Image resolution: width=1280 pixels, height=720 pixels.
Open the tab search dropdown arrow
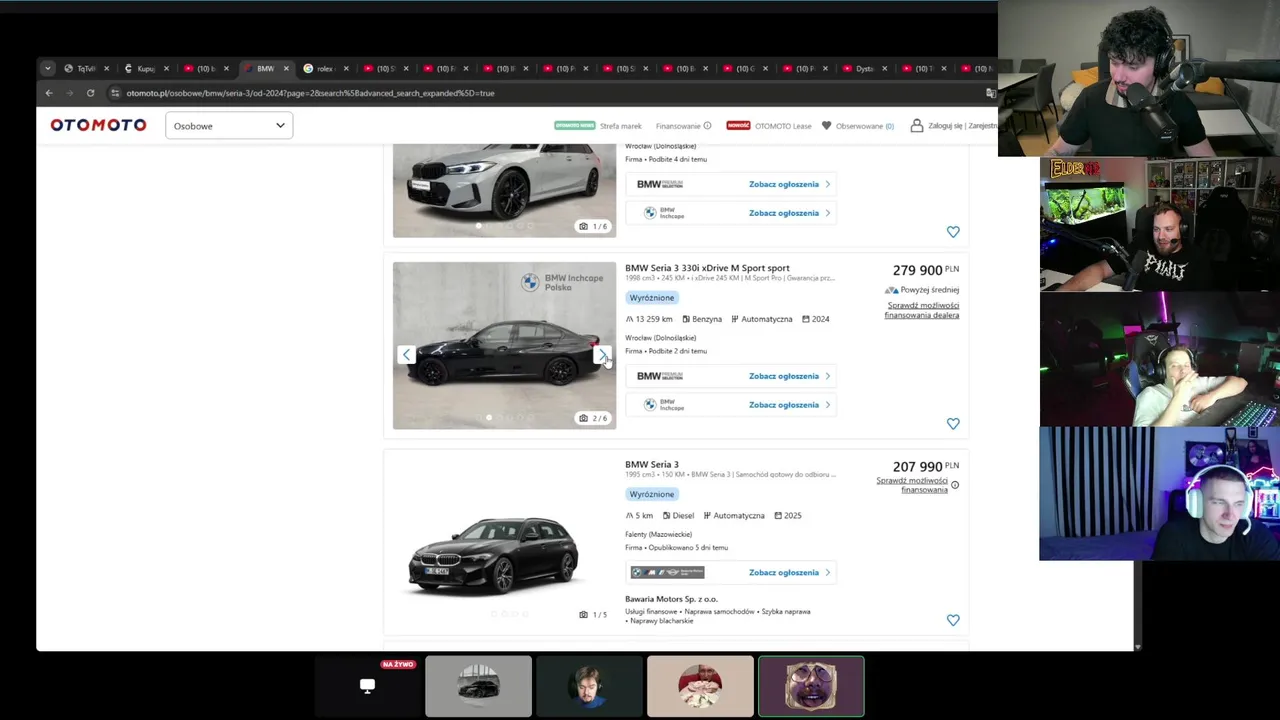(x=47, y=69)
